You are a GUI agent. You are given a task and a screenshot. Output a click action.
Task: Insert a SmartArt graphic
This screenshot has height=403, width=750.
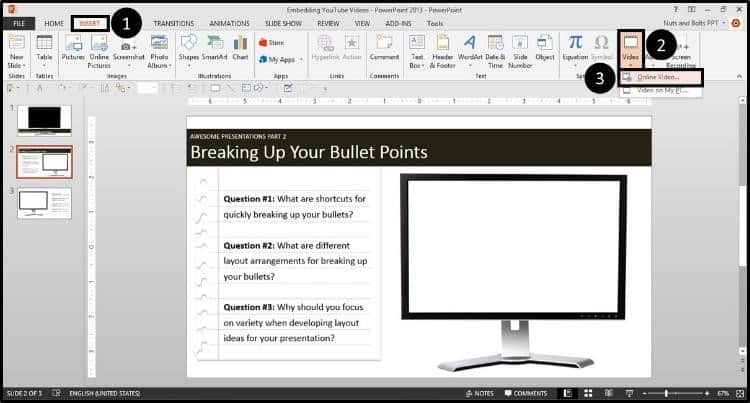[214, 49]
